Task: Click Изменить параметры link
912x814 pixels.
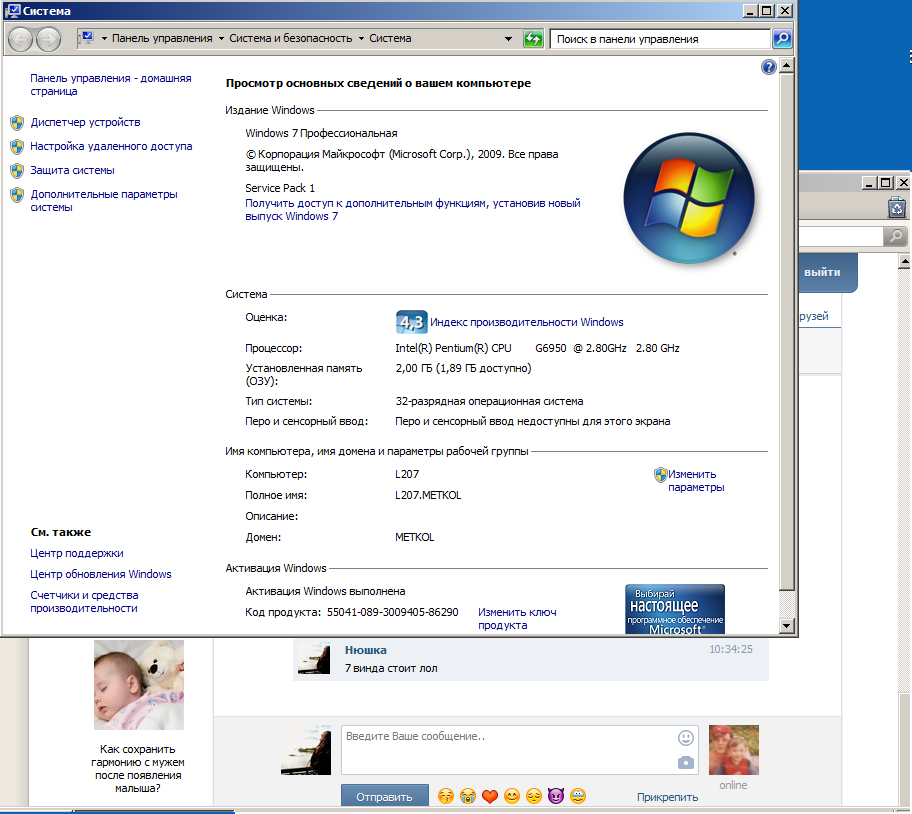Action: tap(696, 481)
